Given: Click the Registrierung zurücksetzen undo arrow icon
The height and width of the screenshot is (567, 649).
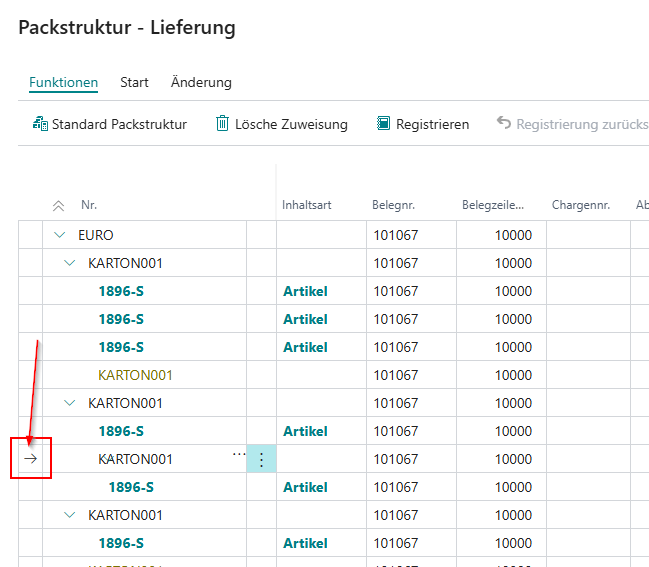Looking at the screenshot, I should coord(504,123).
